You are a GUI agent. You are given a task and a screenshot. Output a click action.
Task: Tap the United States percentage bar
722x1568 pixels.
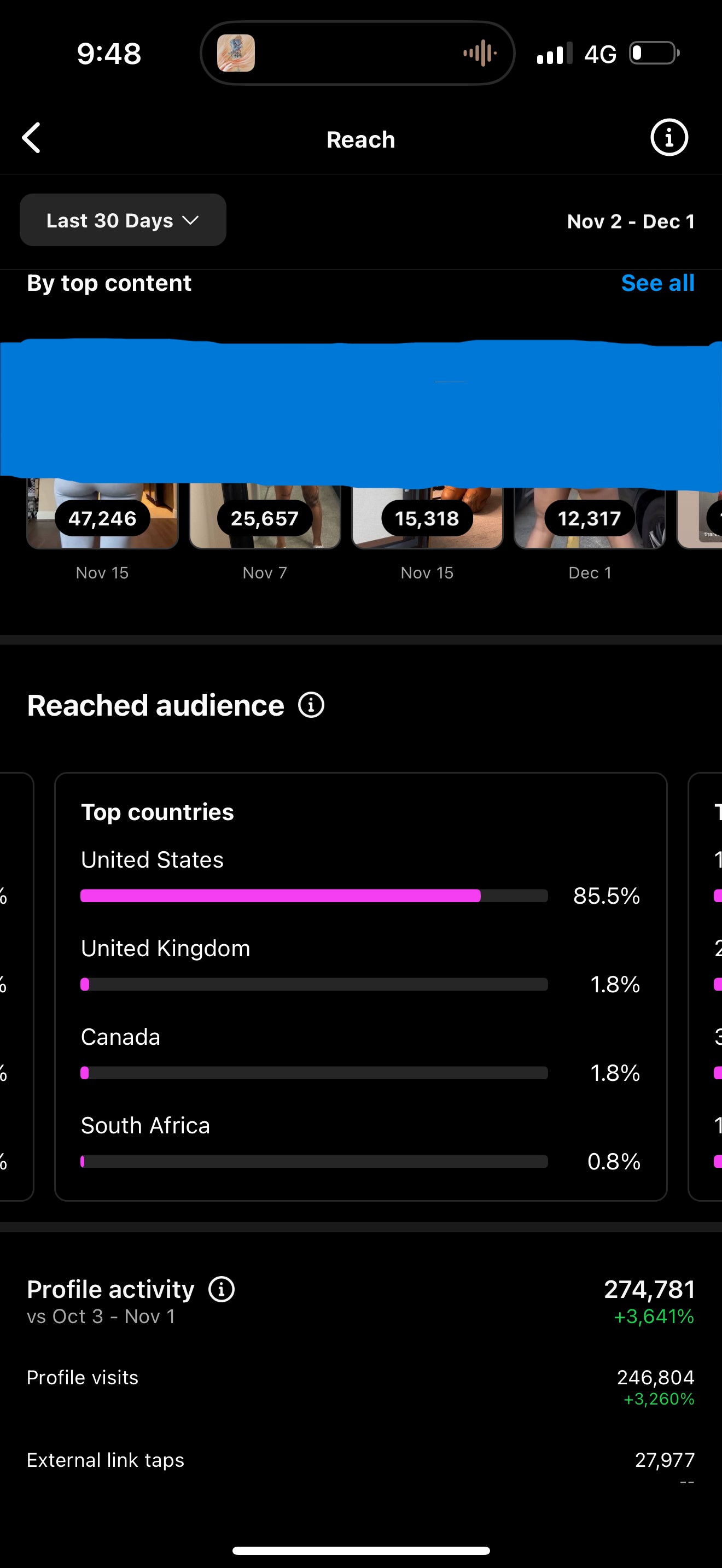pos(313,896)
